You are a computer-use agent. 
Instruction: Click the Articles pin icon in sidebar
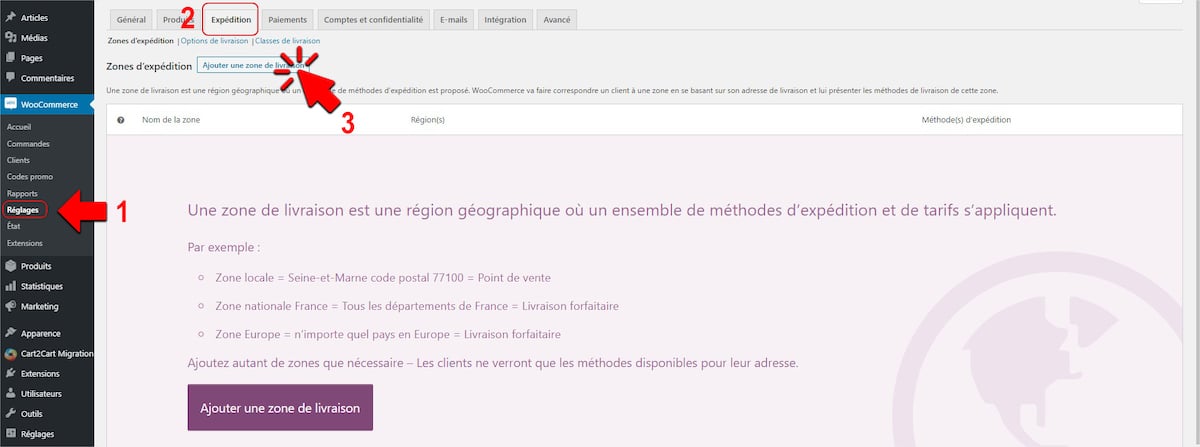point(10,18)
